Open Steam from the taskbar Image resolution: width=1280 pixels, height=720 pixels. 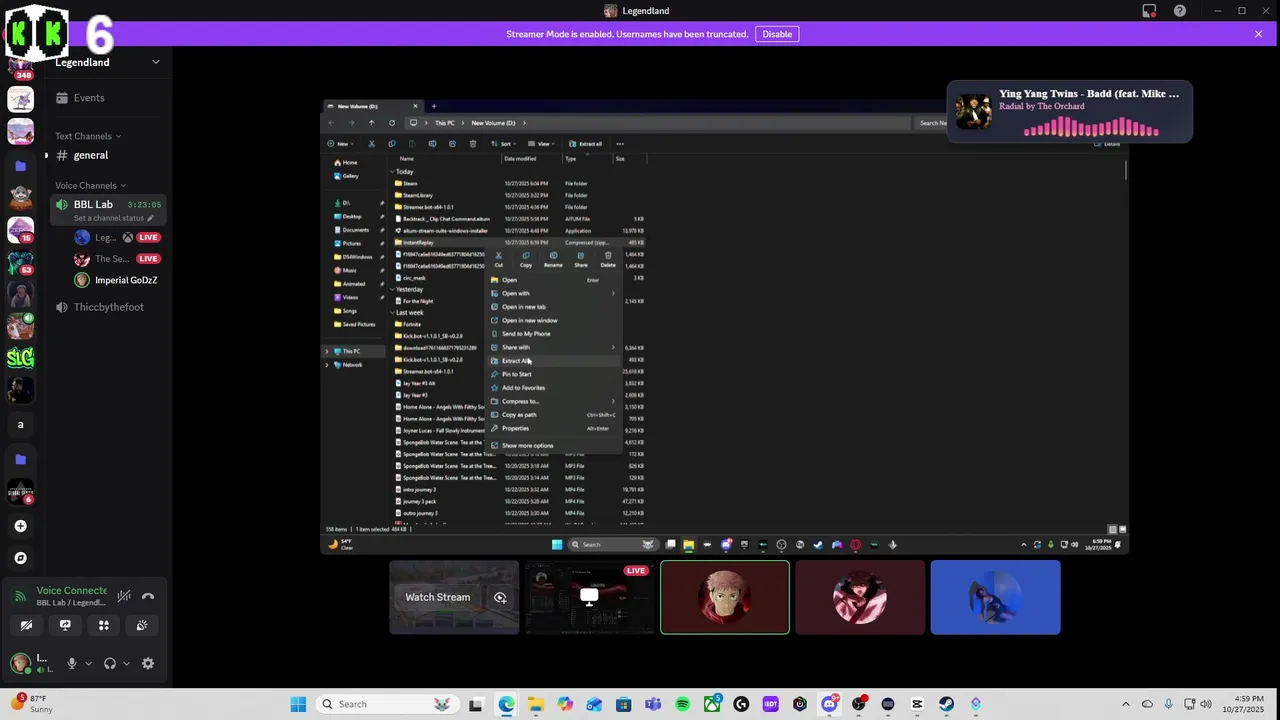(946, 704)
